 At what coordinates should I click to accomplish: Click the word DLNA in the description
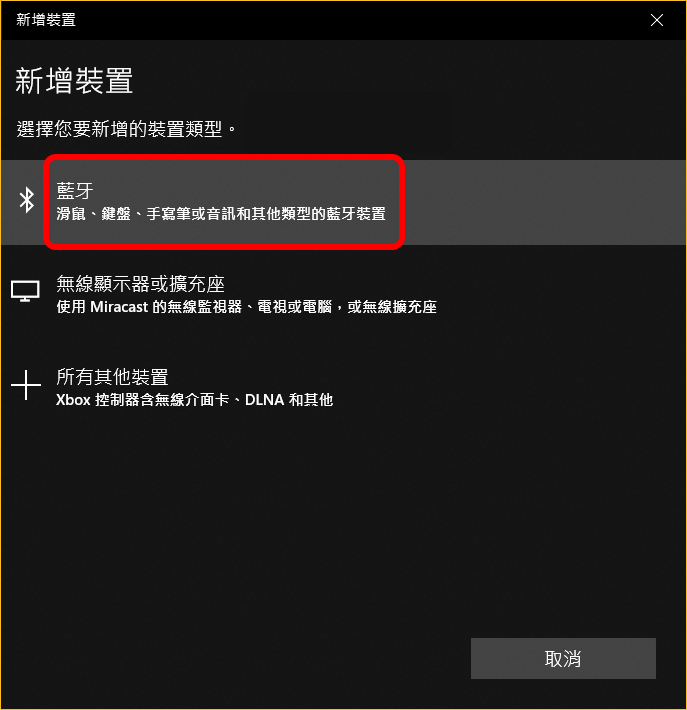click(271, 400)
